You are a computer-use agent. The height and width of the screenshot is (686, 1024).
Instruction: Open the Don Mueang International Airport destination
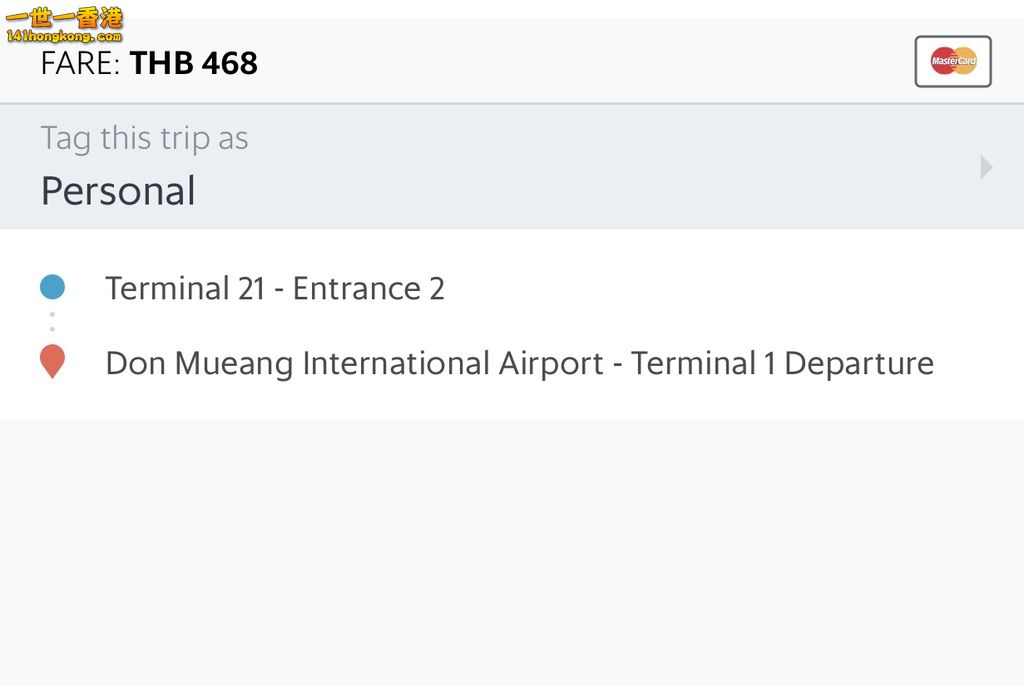tap(519, 363)
